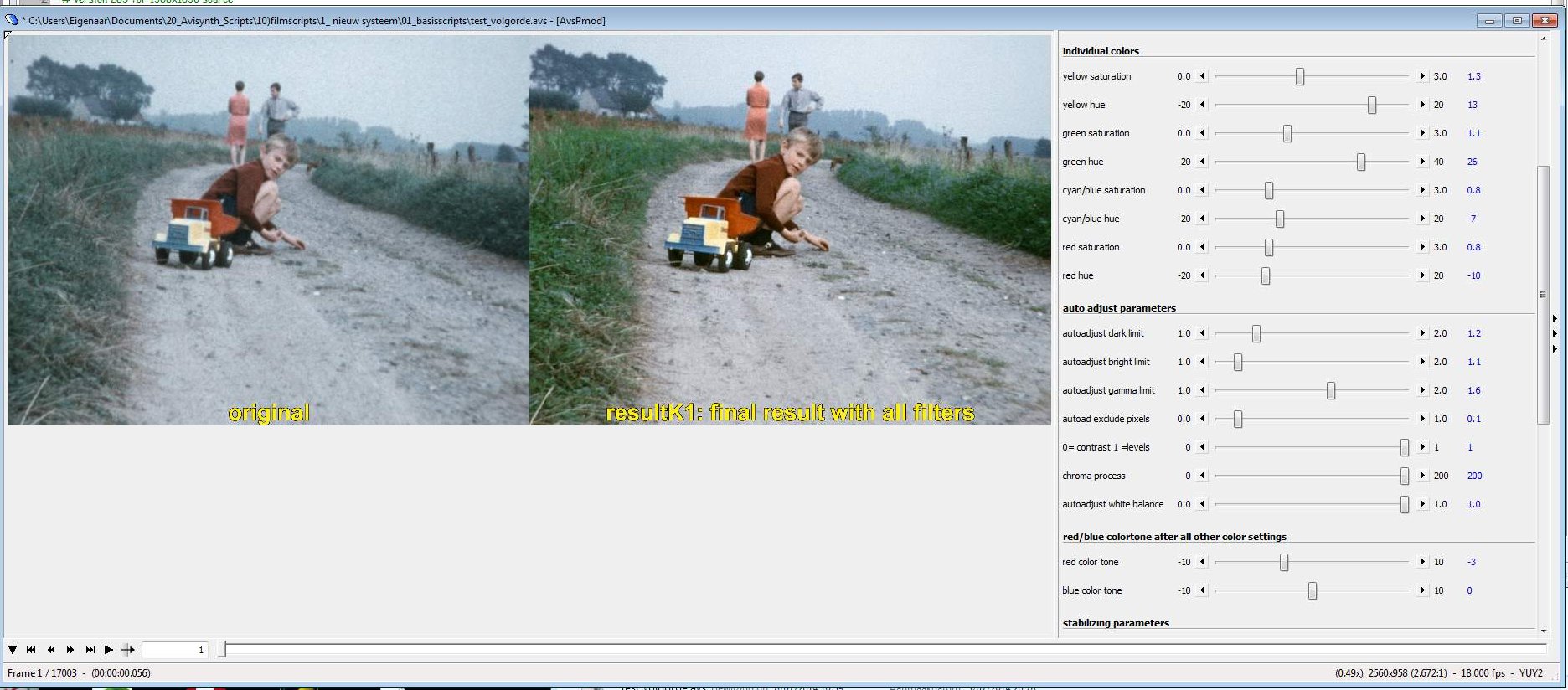Collapse the 'individual colors' section header

(1101, 51)
